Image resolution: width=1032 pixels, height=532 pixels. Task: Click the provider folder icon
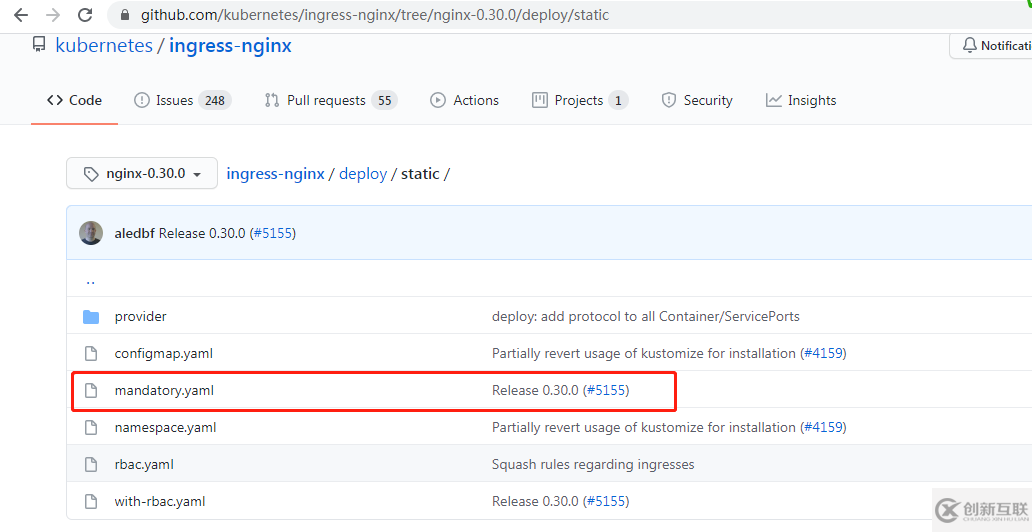tap(91, 317)
